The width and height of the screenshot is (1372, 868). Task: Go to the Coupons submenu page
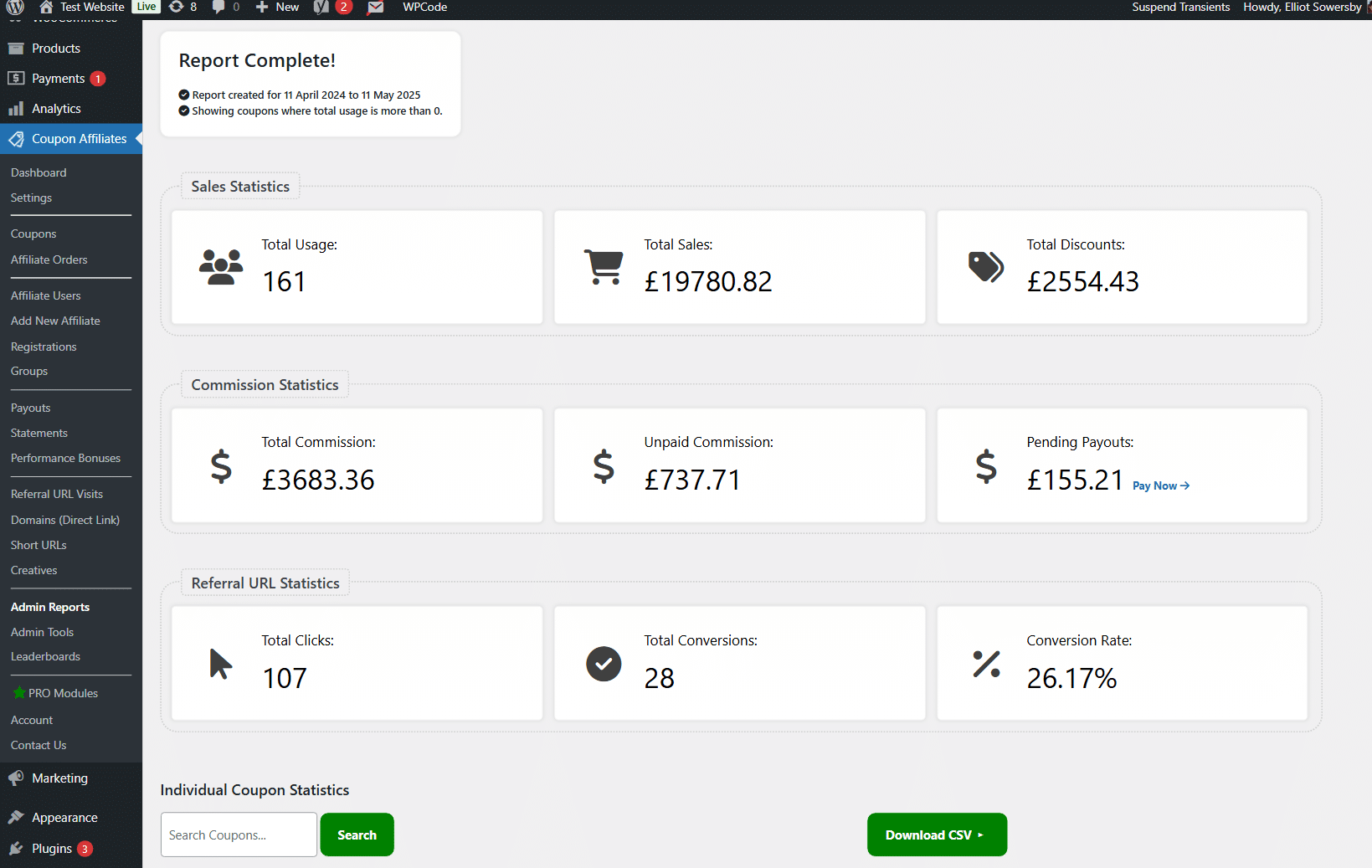33,234
